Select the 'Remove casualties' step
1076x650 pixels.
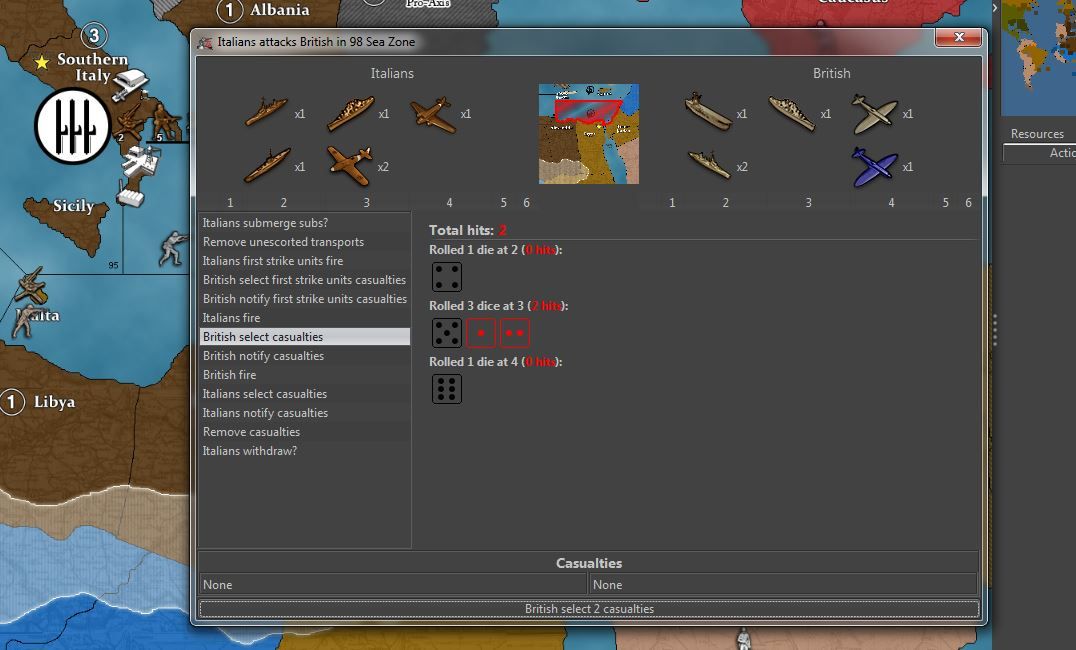point(305,432)
